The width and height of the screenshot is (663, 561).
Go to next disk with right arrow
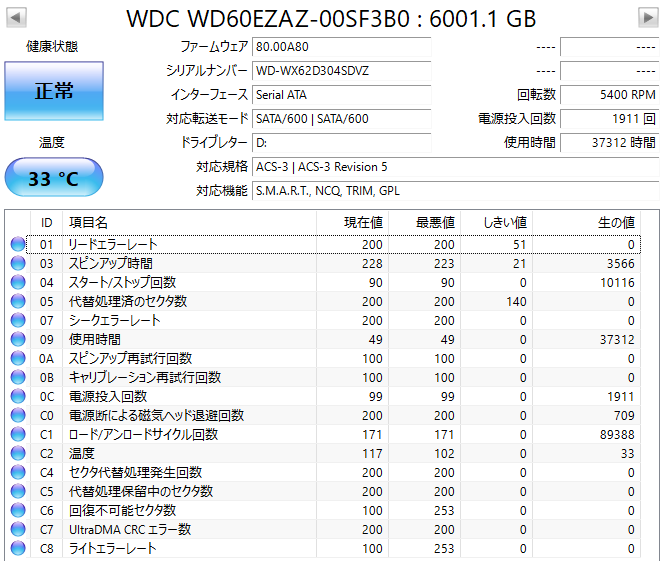(648, 18)
